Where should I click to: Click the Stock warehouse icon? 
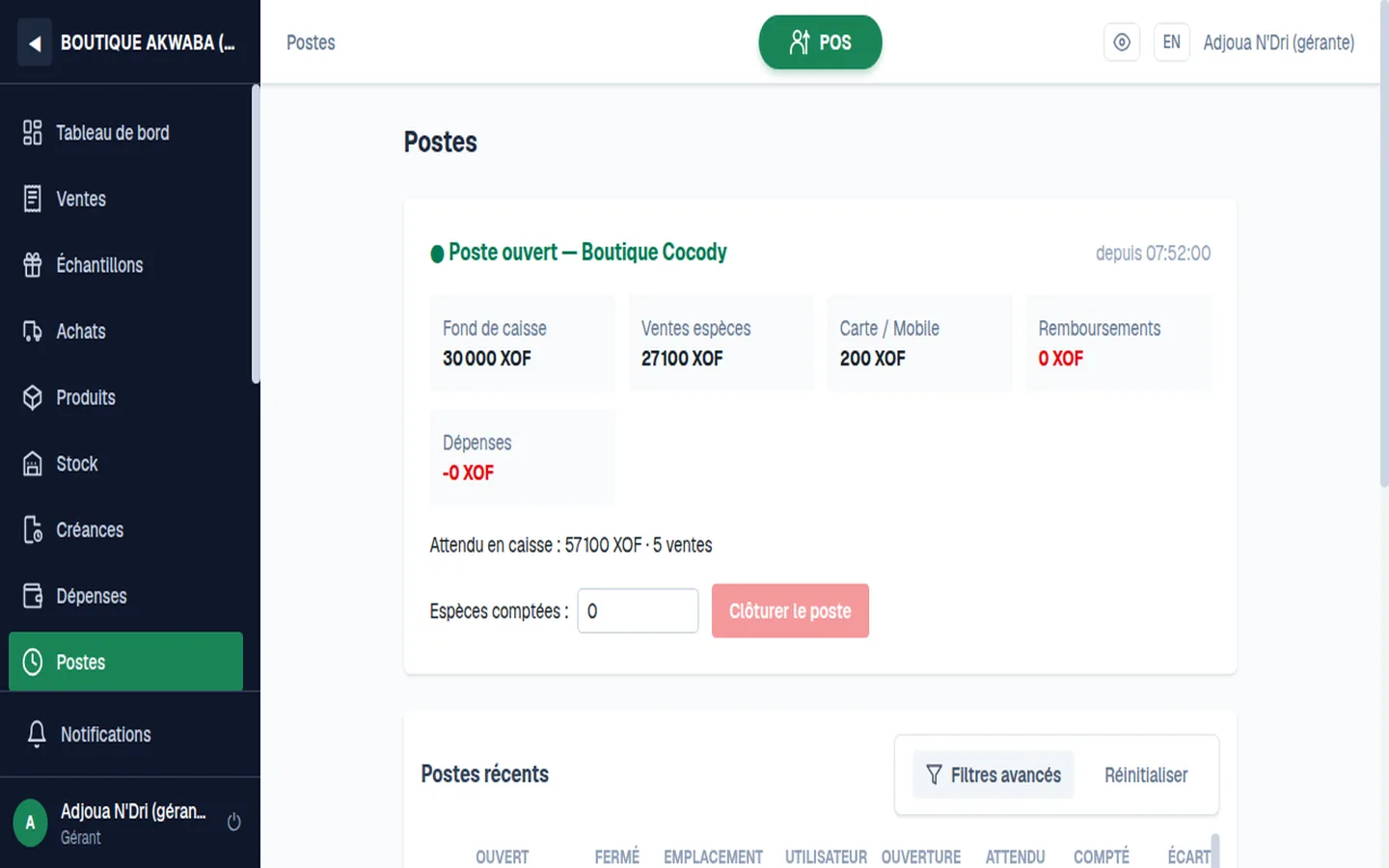[x=33, y=464]
